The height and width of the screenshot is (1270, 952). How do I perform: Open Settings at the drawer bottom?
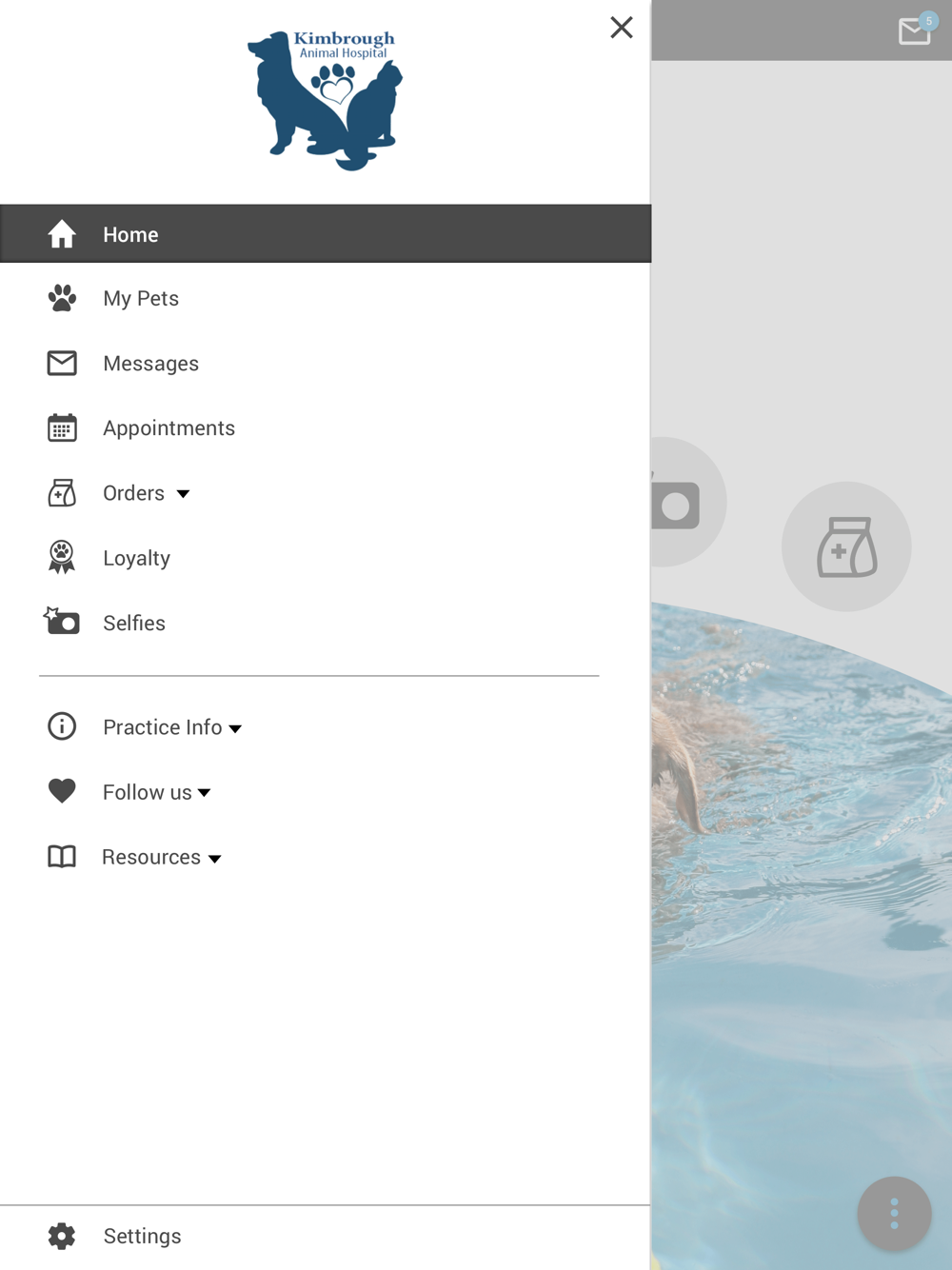coord(142,1236)
